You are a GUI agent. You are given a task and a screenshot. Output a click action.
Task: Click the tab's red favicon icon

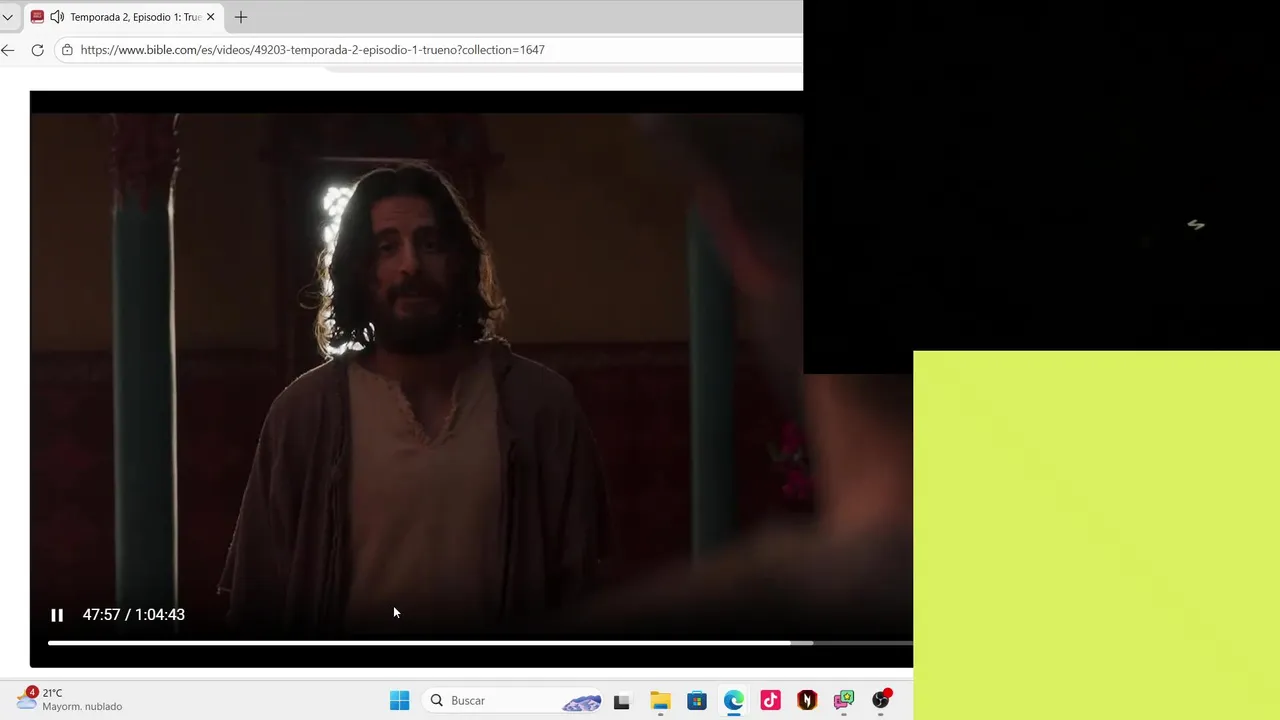[37, 17]
